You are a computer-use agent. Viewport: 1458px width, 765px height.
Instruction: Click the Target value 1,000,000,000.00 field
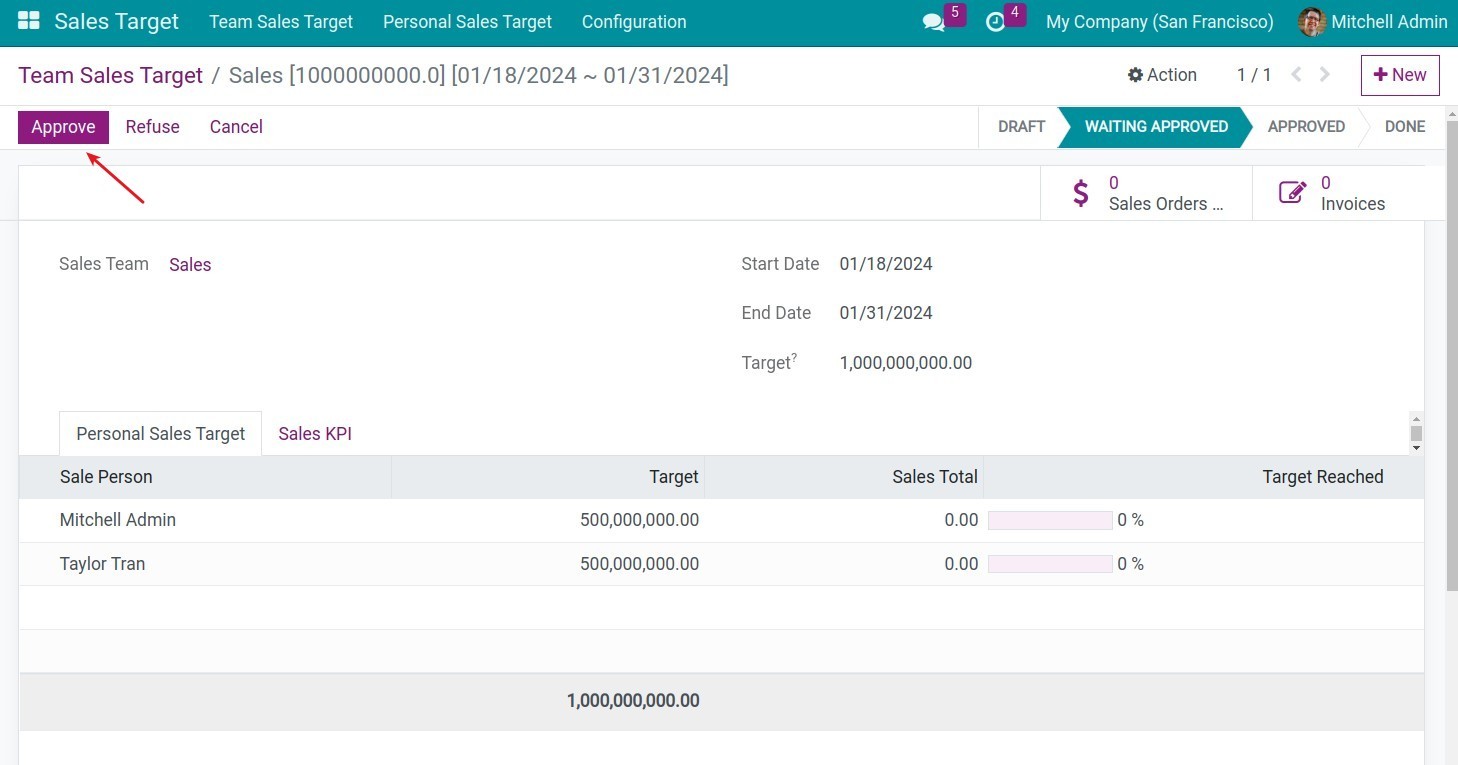pos(906,363)
